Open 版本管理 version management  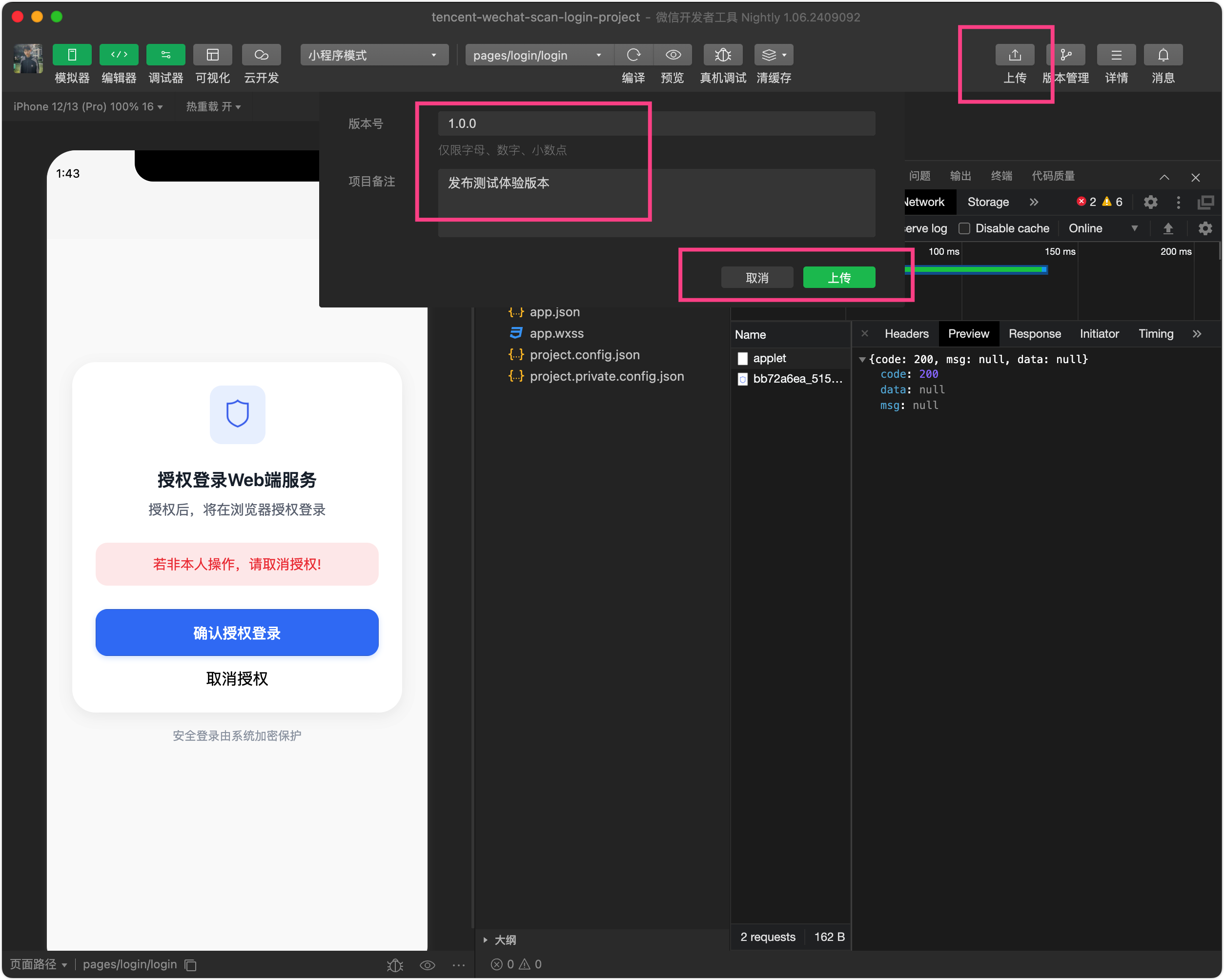[1065, 55]
